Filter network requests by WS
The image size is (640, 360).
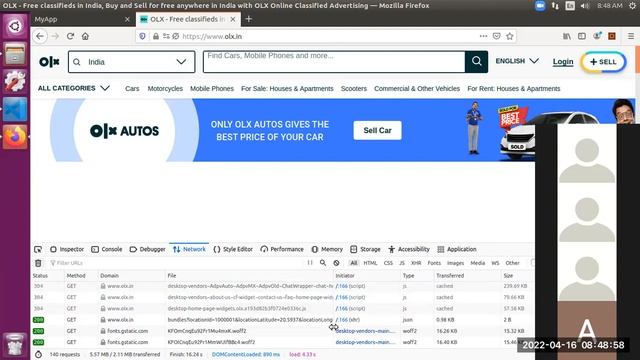coord(495,263)
